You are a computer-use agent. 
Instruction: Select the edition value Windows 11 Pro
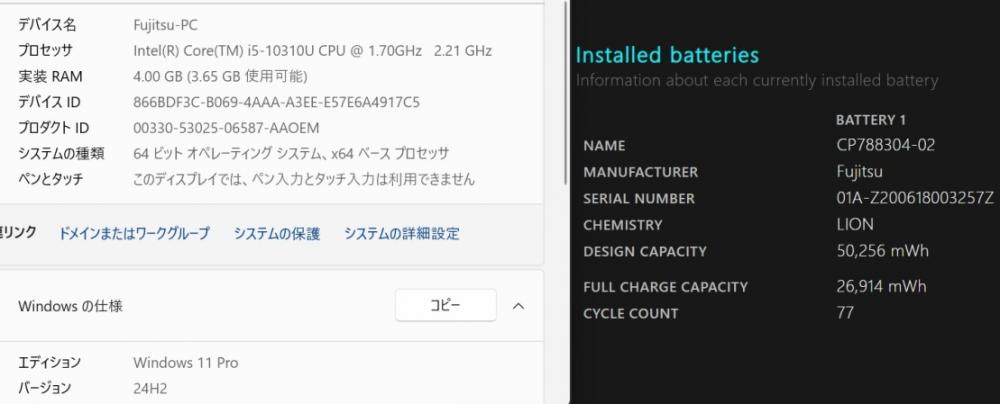186,363
